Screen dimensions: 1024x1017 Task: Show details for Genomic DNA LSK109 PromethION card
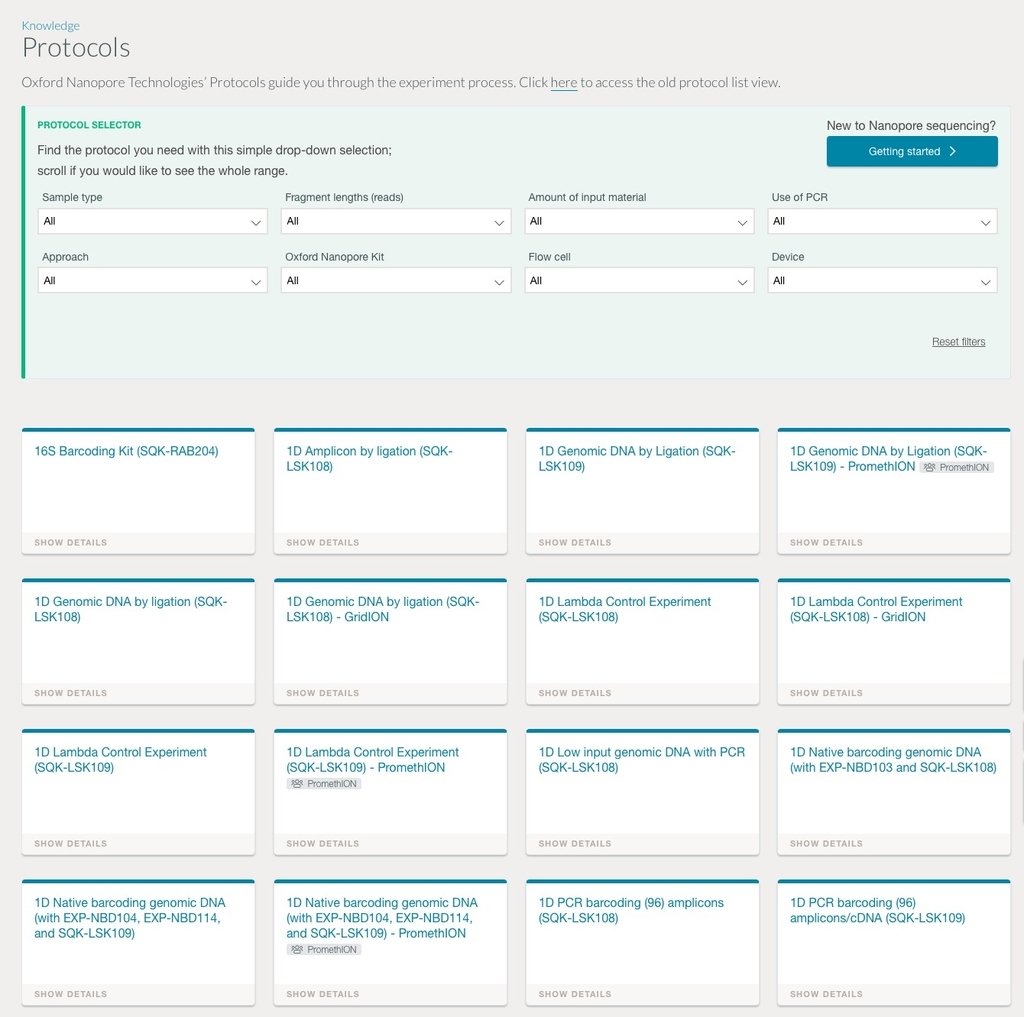pos(826,543)
